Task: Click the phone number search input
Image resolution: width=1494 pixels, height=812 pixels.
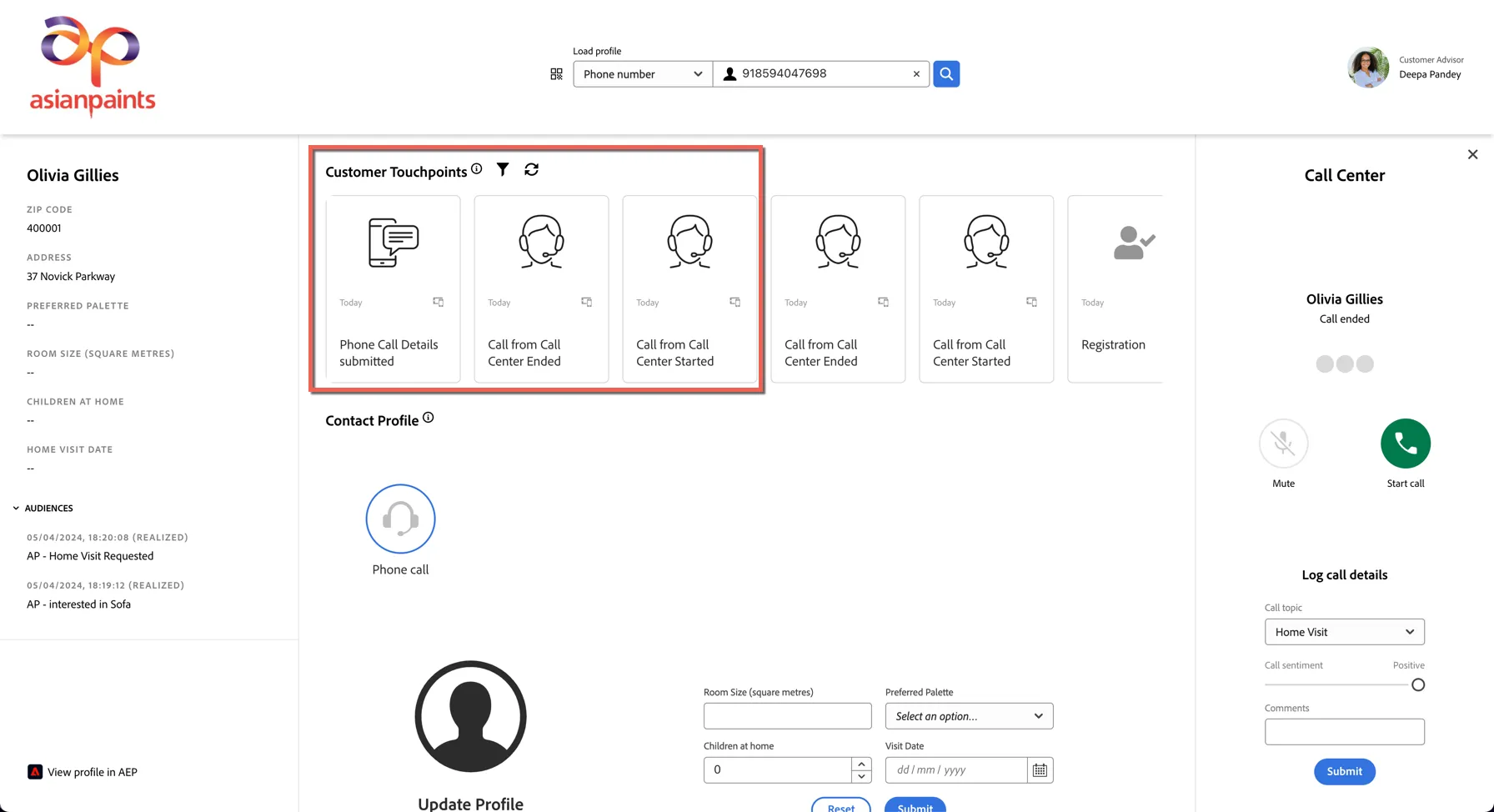Action: [x=821, y=74]
